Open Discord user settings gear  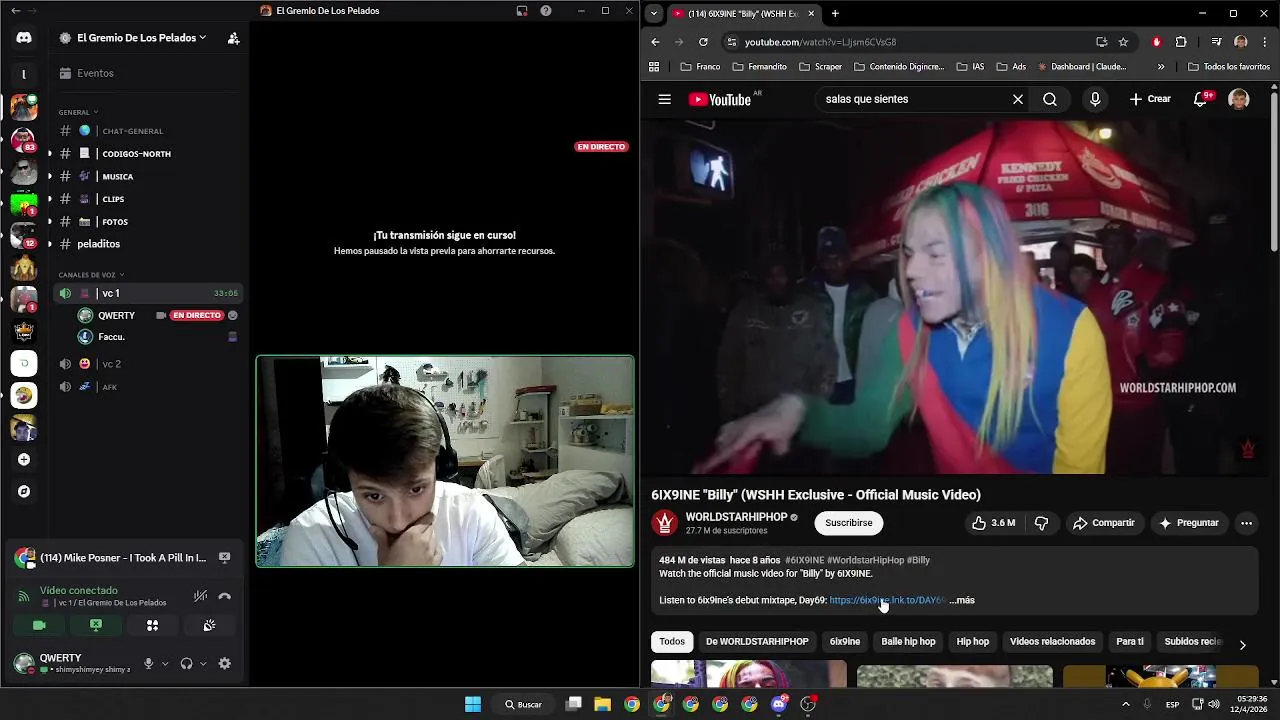click(225, 663)
